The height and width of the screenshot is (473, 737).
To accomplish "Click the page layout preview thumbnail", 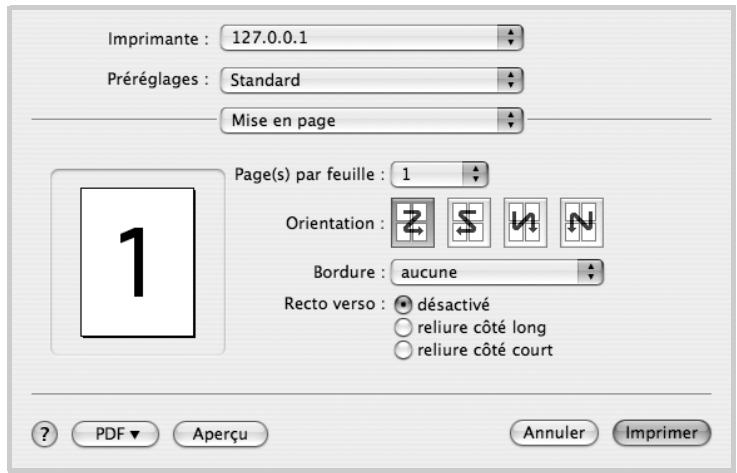I will [x=138, y=262].
